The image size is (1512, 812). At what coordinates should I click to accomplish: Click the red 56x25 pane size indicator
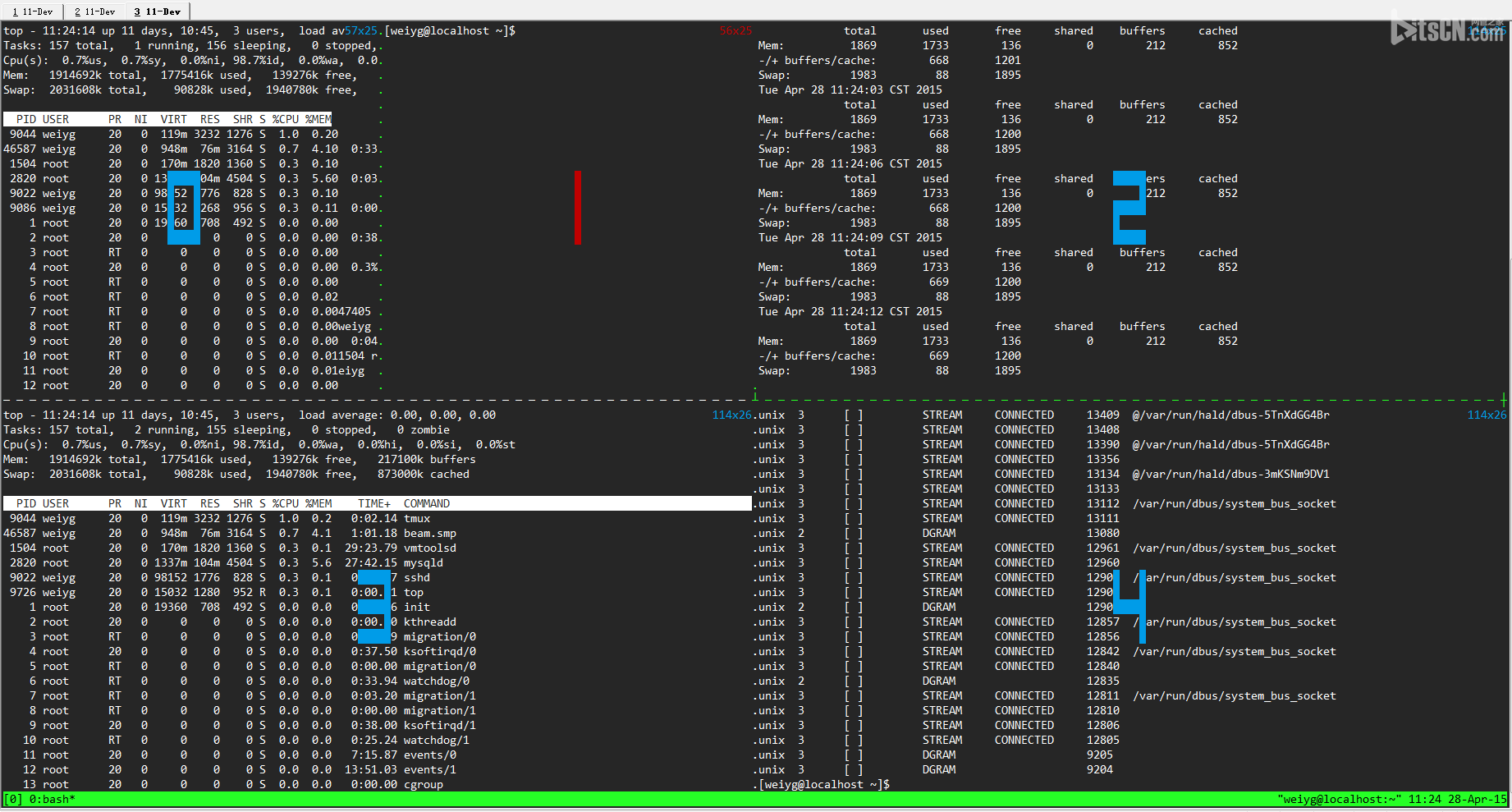pyautogui.click(x=735, y=31)
